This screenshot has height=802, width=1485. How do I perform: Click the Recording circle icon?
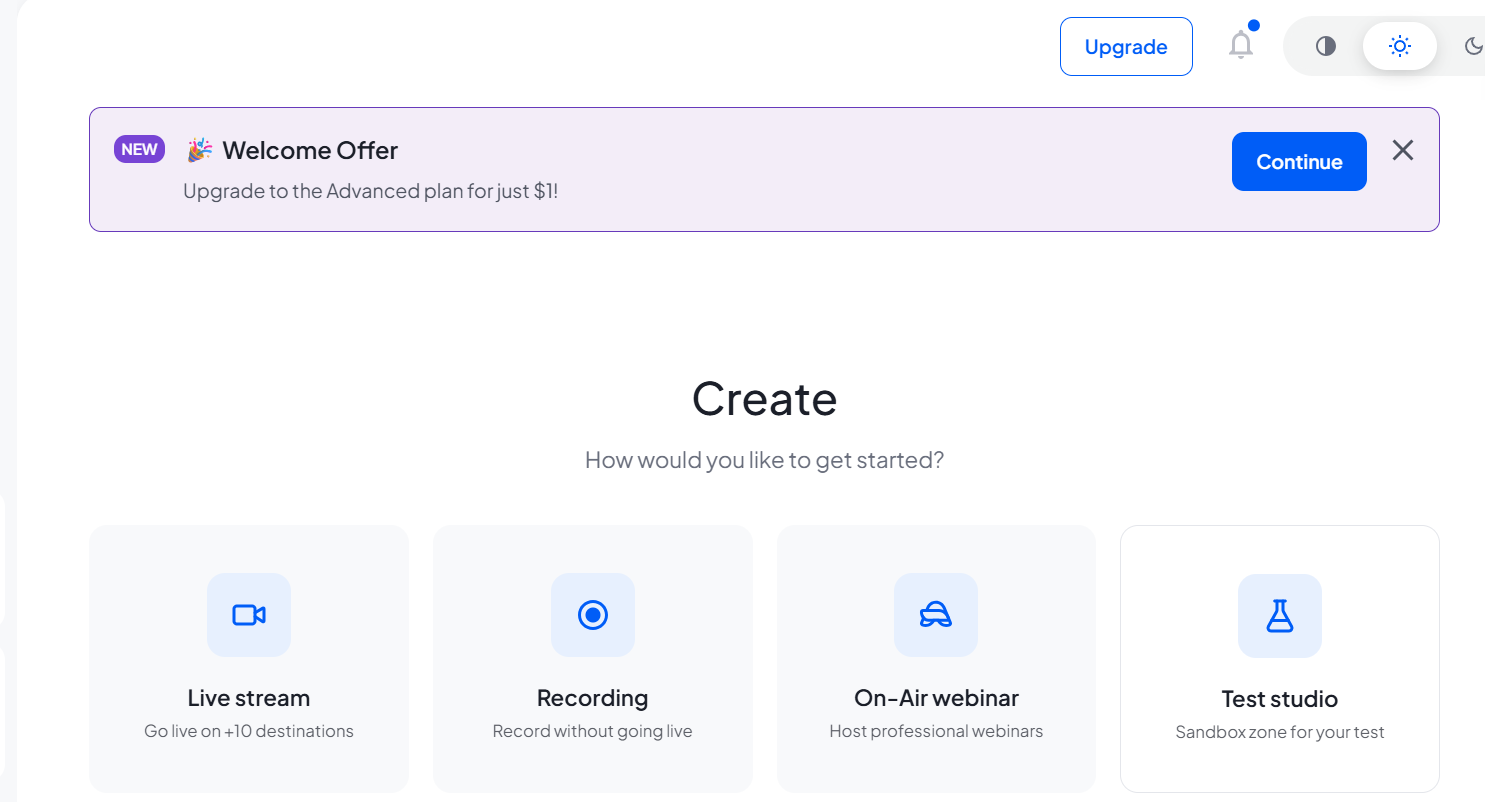(593, 615)
